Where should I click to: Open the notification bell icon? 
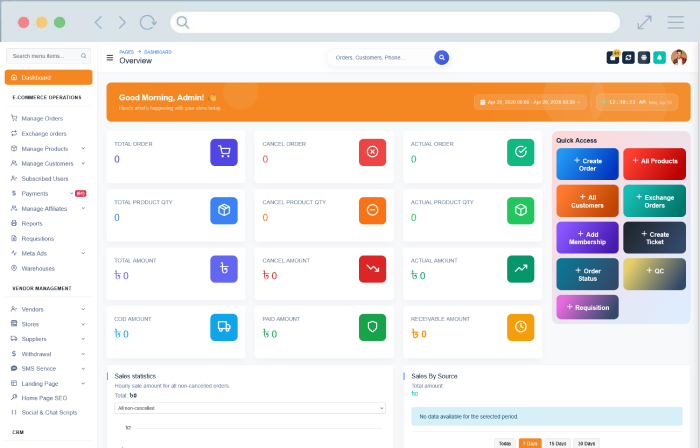point(659,58)
